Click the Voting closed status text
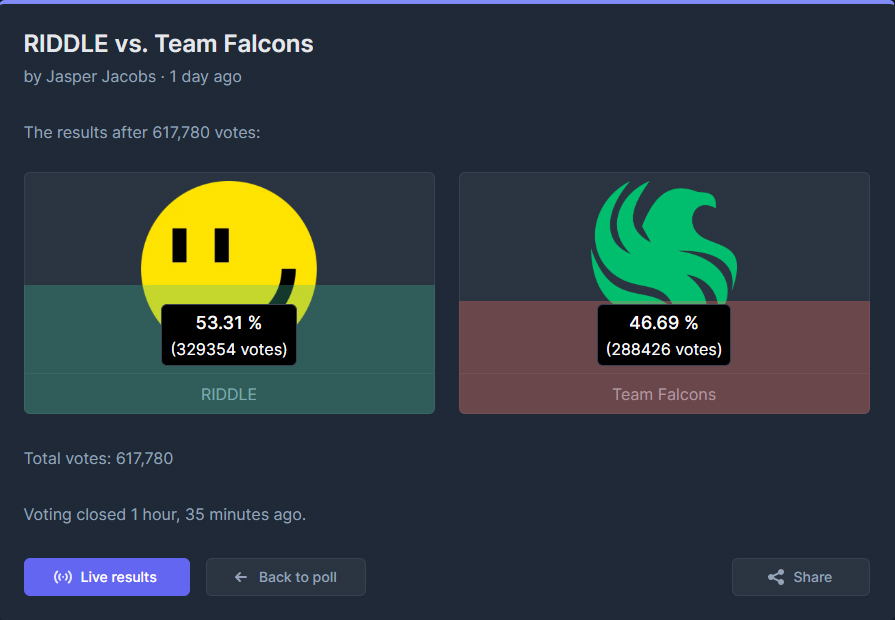Viewport: 895px width, 620px height. click(x=165, y=514)
